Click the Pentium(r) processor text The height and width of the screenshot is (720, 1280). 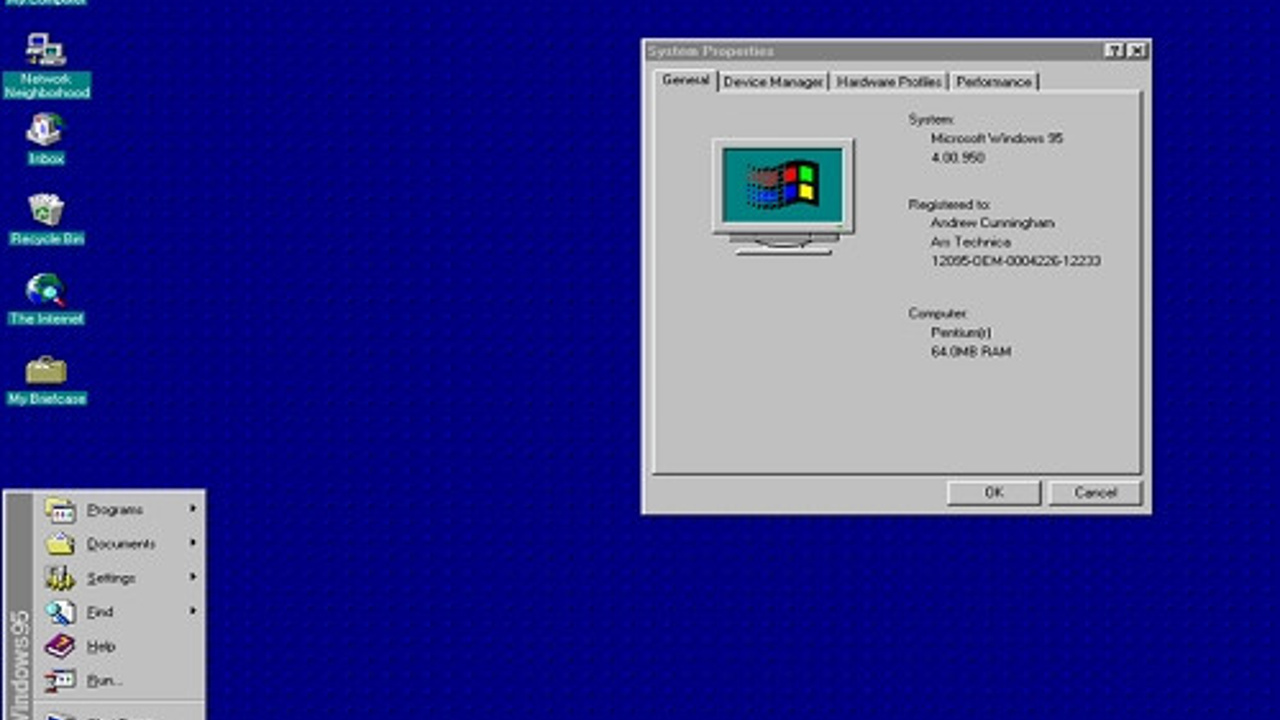[x=961, y=333]
